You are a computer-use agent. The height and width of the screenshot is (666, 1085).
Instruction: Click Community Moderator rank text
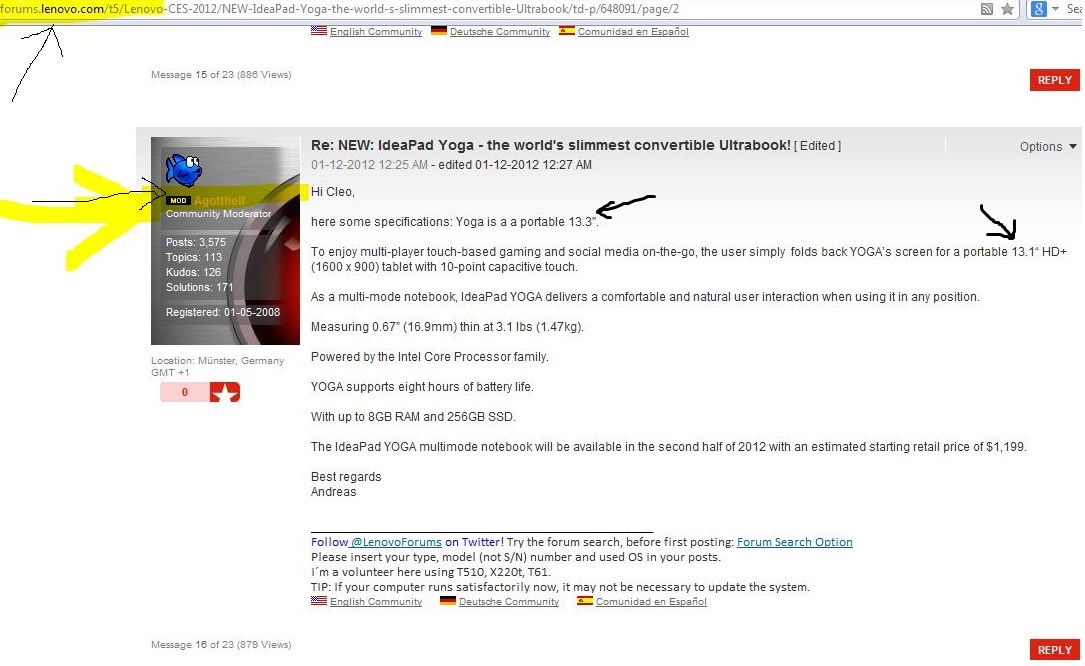coord(219,214)
